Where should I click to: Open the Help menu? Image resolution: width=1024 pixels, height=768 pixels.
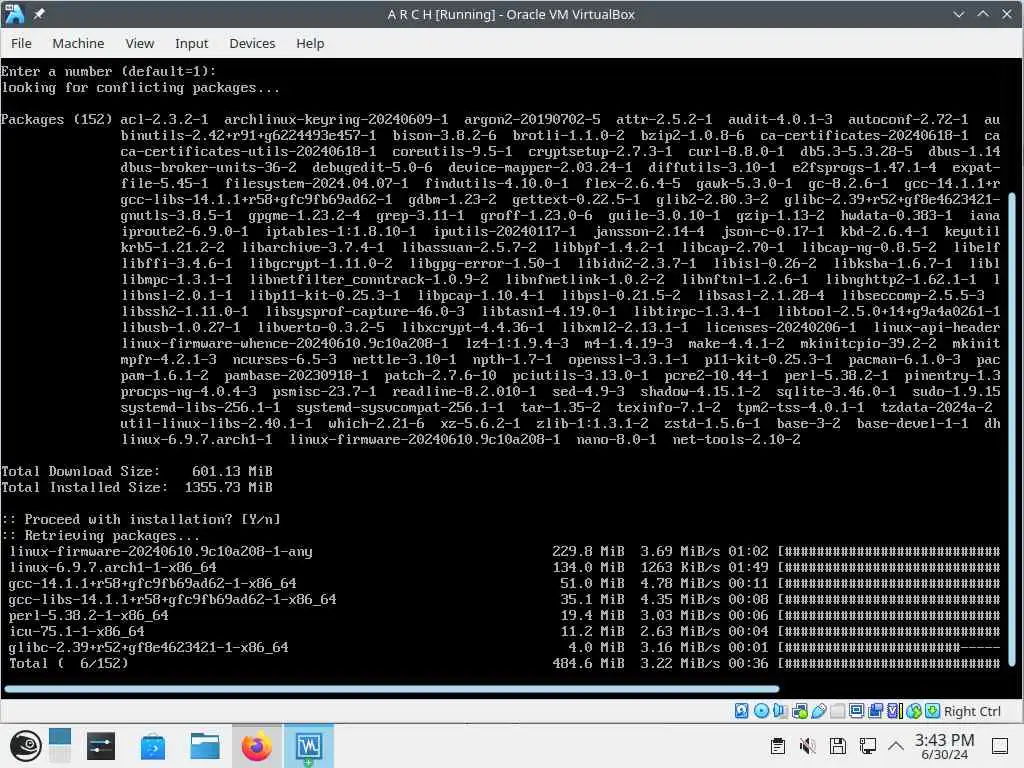(x=310, y=43)
